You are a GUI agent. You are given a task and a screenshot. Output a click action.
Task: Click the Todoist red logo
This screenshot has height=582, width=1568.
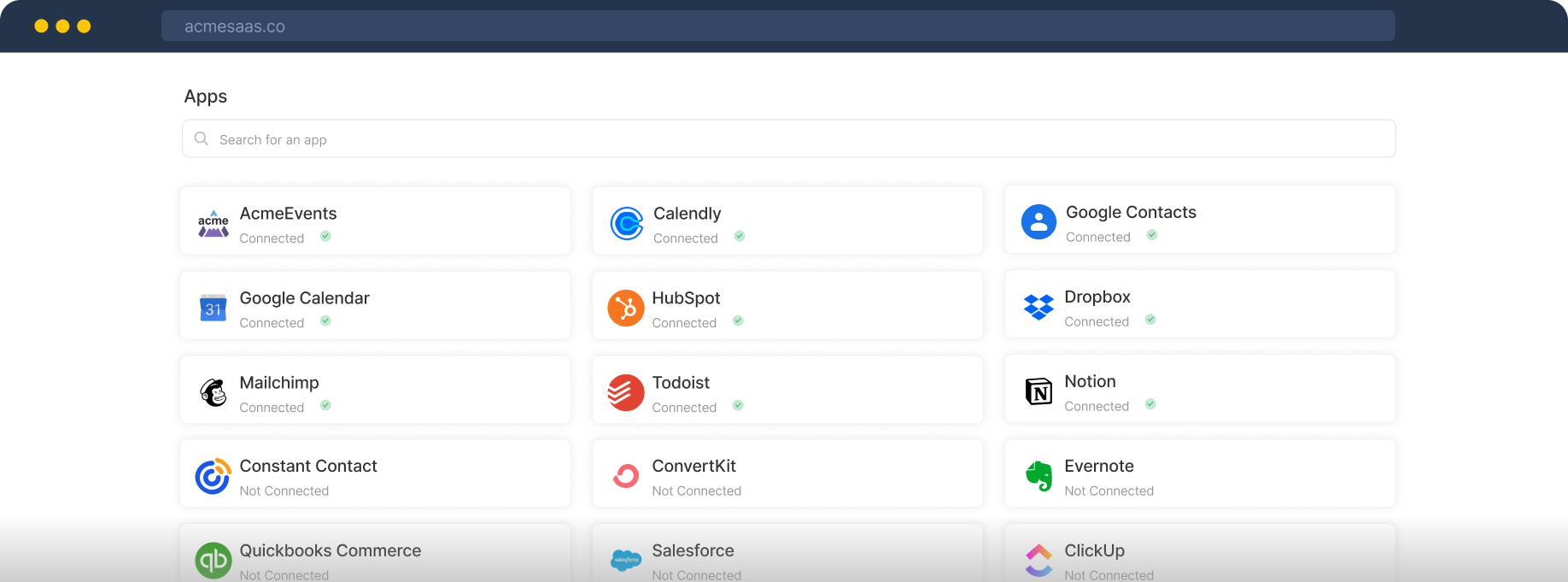tap(626, 393)
